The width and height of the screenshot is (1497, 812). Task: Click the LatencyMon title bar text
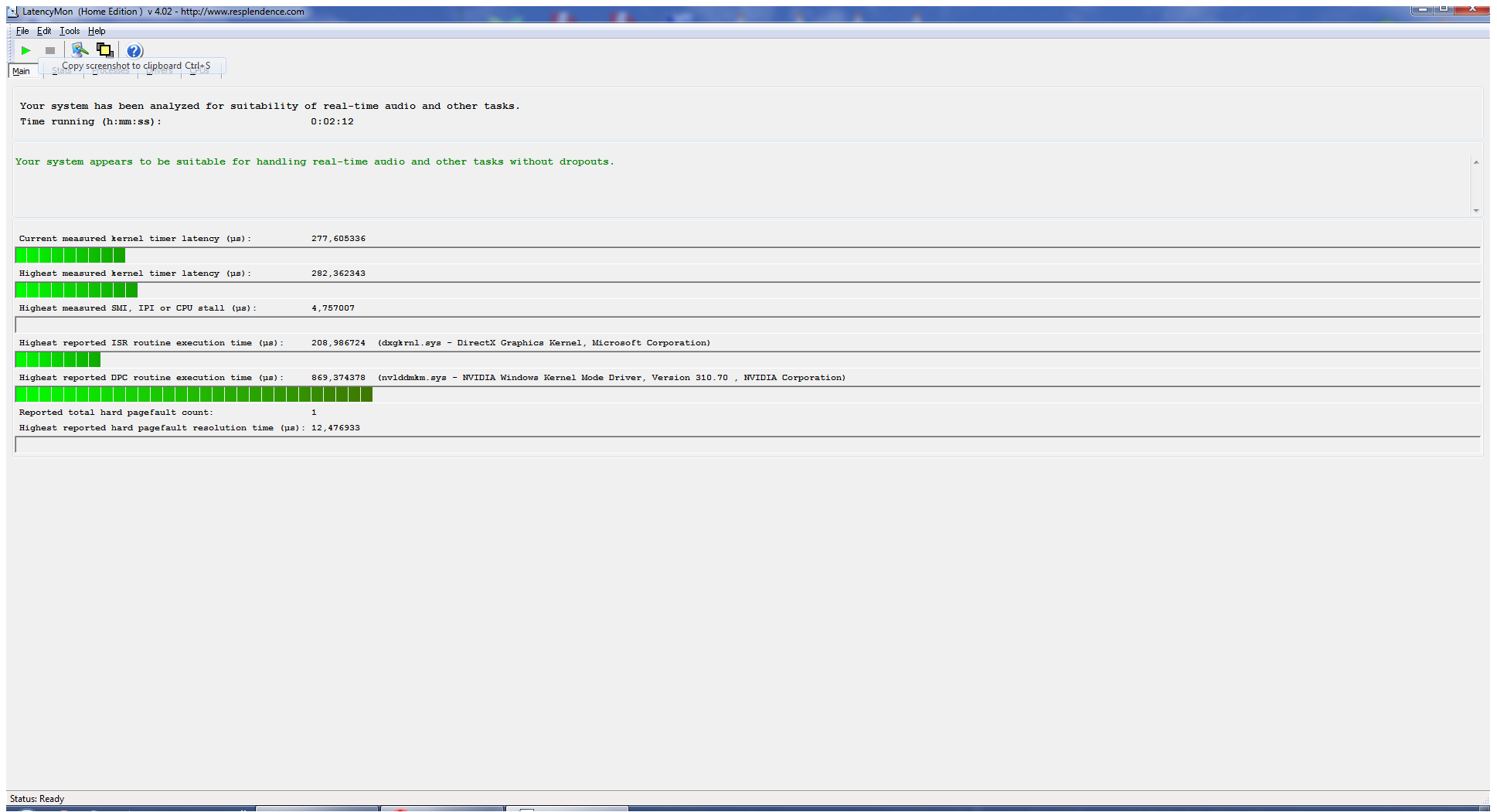[163, 12]
